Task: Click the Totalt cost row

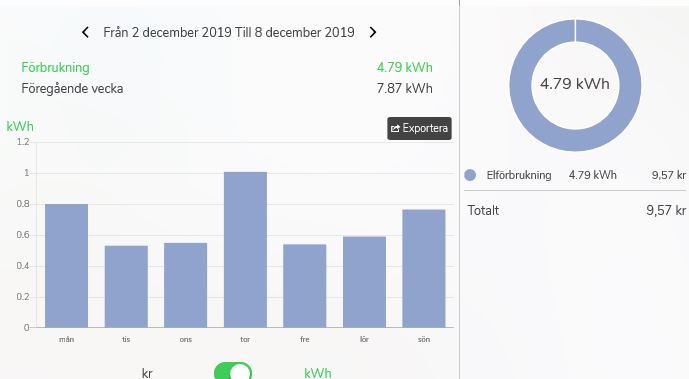Action: 576,210
